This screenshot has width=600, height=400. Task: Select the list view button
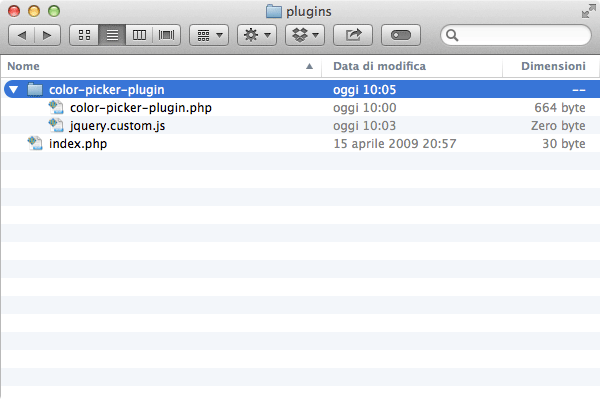[x=112, y=36]
